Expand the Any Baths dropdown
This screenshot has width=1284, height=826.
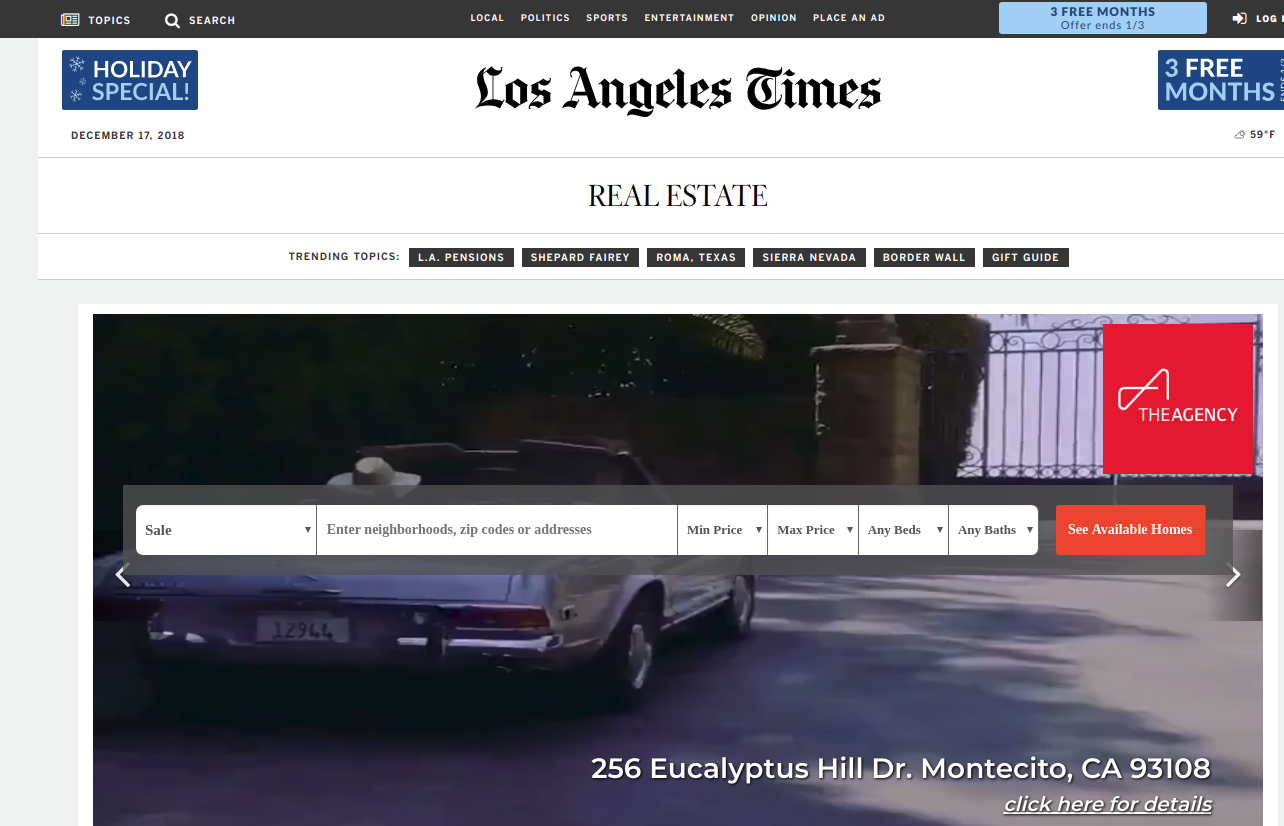pos(993,530)
